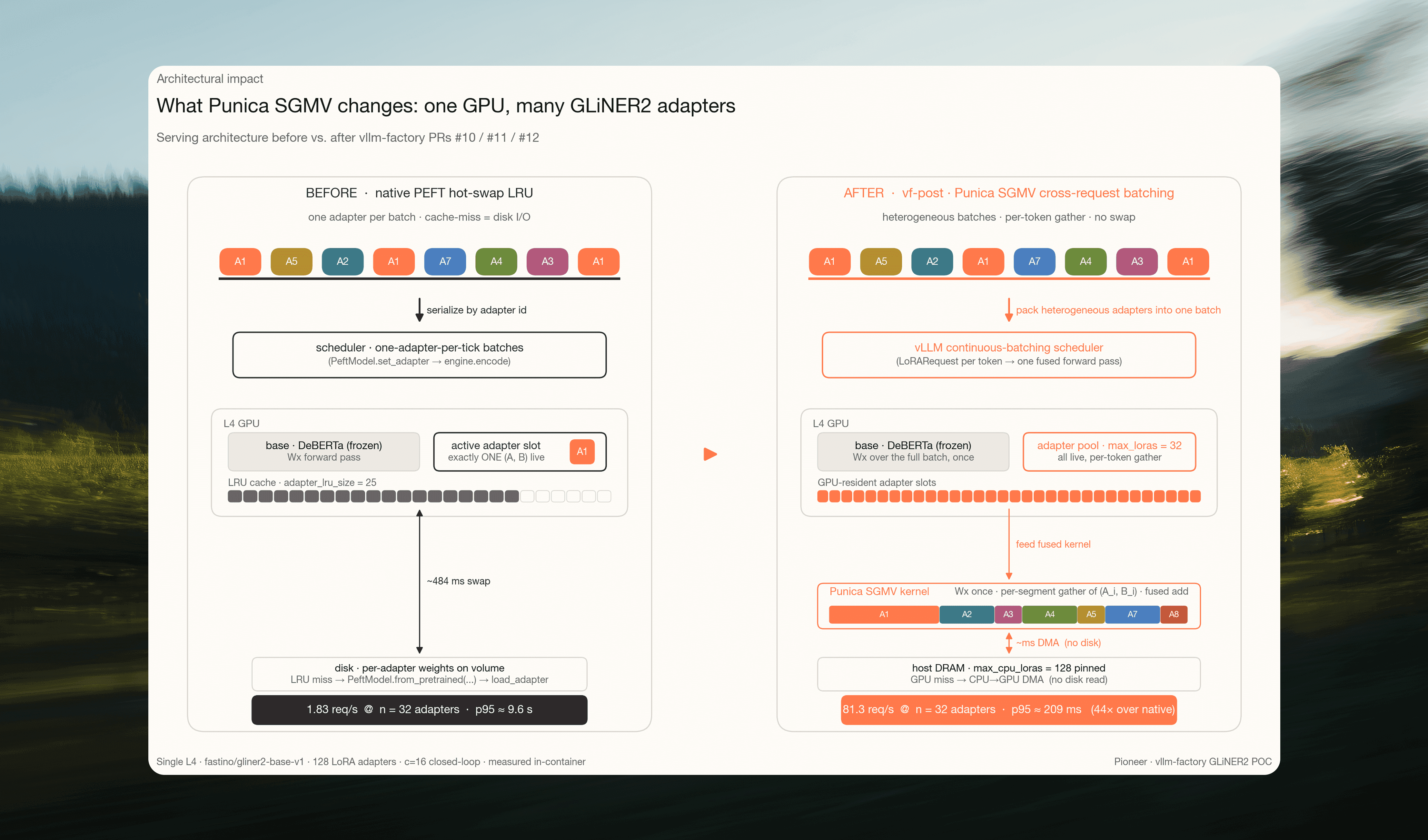Click the A7 chip in the BEFORE request queue
1428x840 pixels.
(445, 261)
